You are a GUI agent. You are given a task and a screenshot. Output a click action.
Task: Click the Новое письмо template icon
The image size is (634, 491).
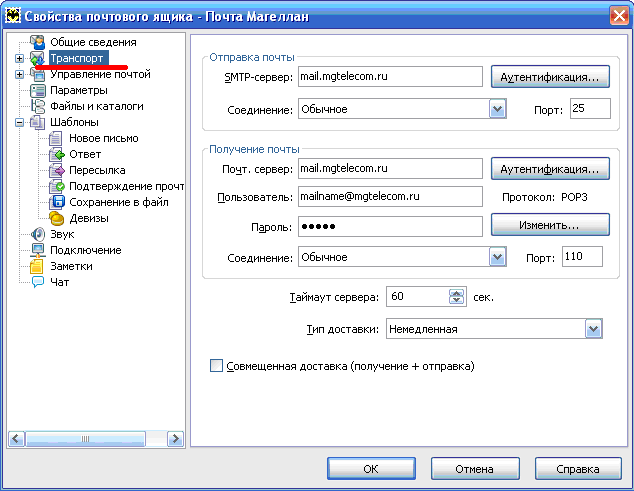[55, 138]
